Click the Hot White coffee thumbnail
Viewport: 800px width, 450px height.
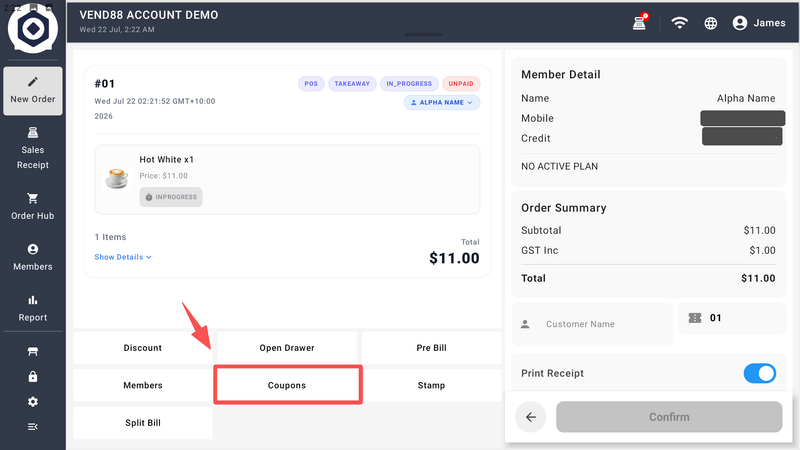coord(117,179)
